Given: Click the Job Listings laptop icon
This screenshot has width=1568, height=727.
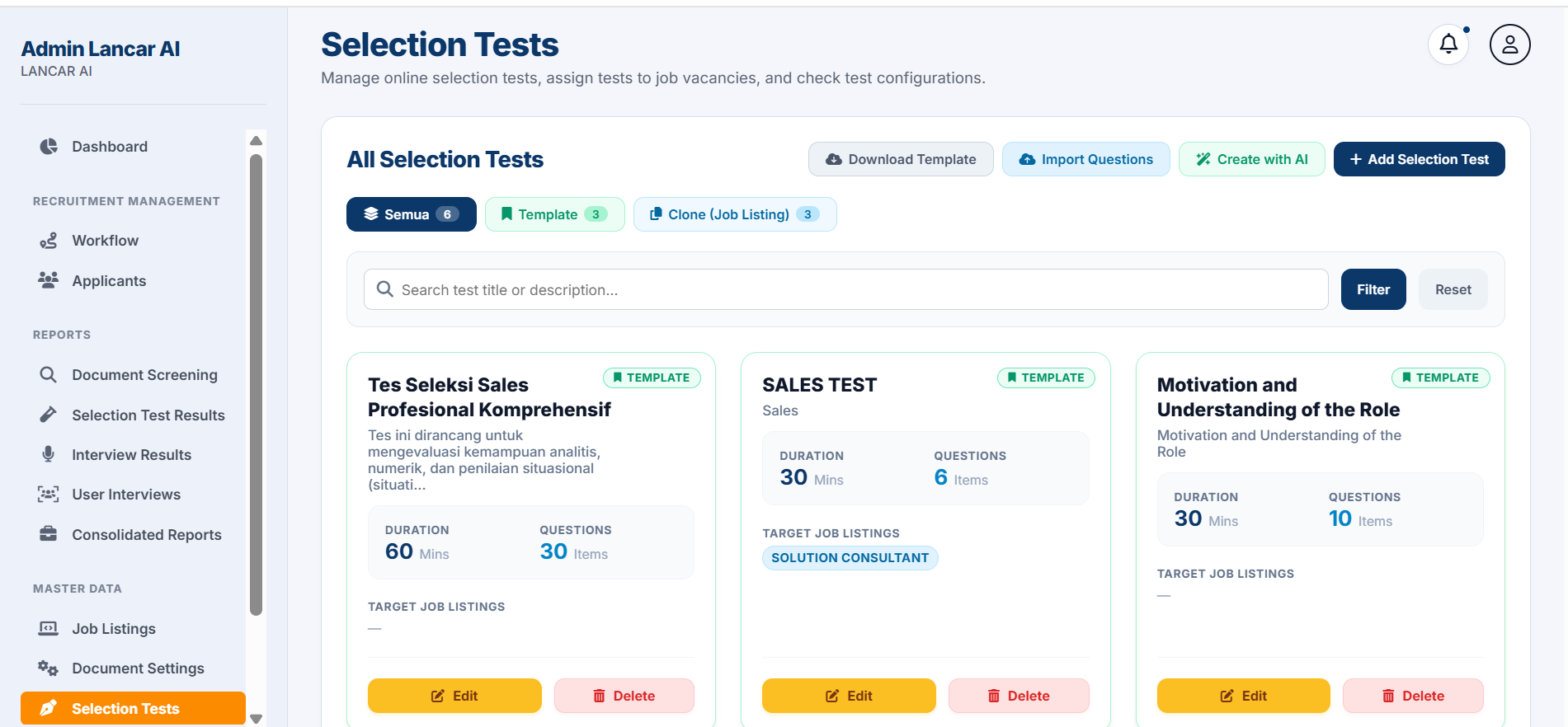Looking at the screenshot, I should pyautogui.click(x=49, y=628).
